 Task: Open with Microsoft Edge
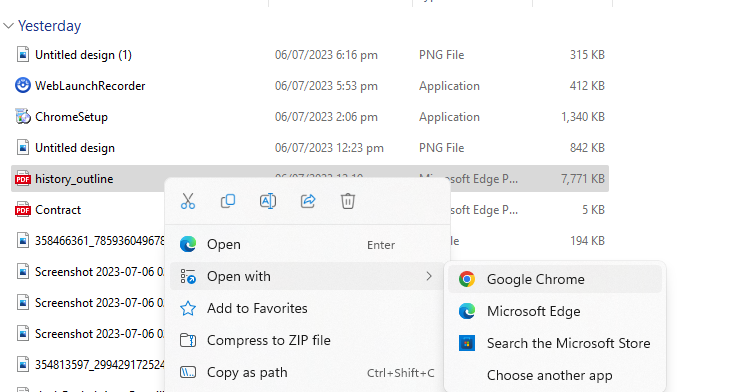[554, 311]
